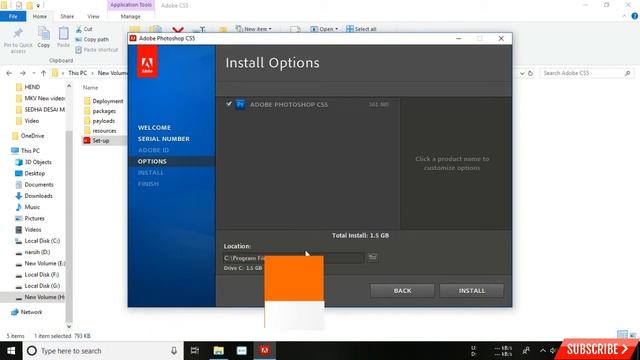Open the resources folder

click(100, 131)
